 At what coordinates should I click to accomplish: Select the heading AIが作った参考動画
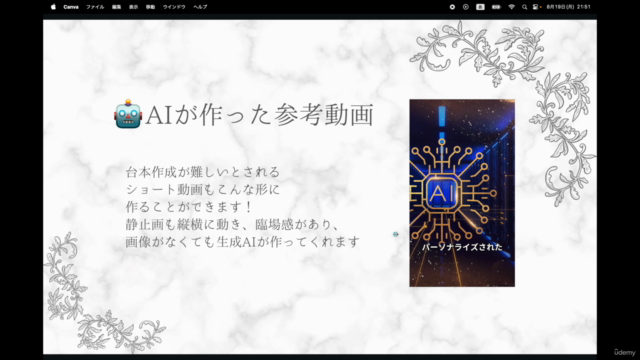click(260, 115)
